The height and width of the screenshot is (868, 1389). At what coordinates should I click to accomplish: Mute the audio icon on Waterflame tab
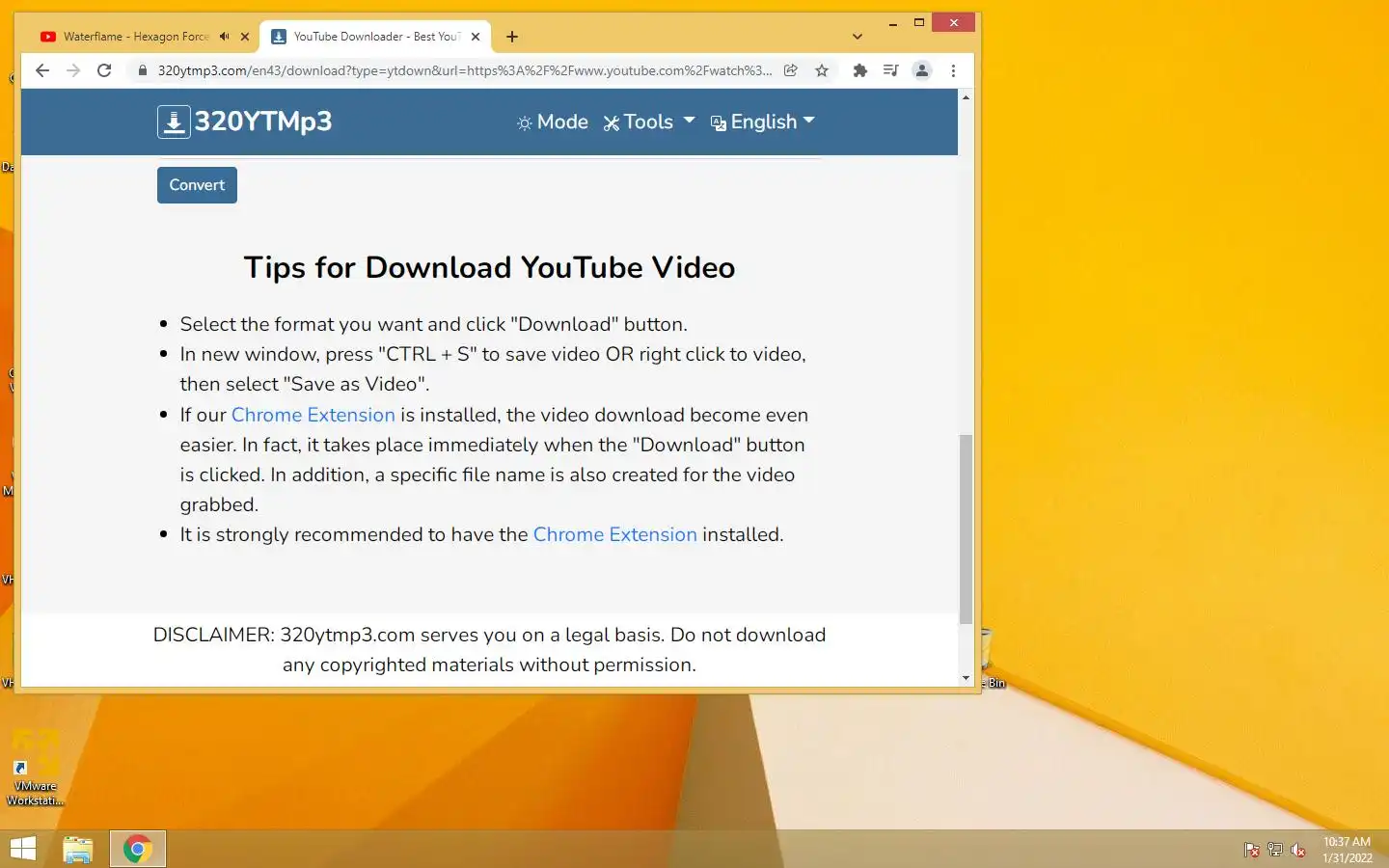(x=224, y=37)
